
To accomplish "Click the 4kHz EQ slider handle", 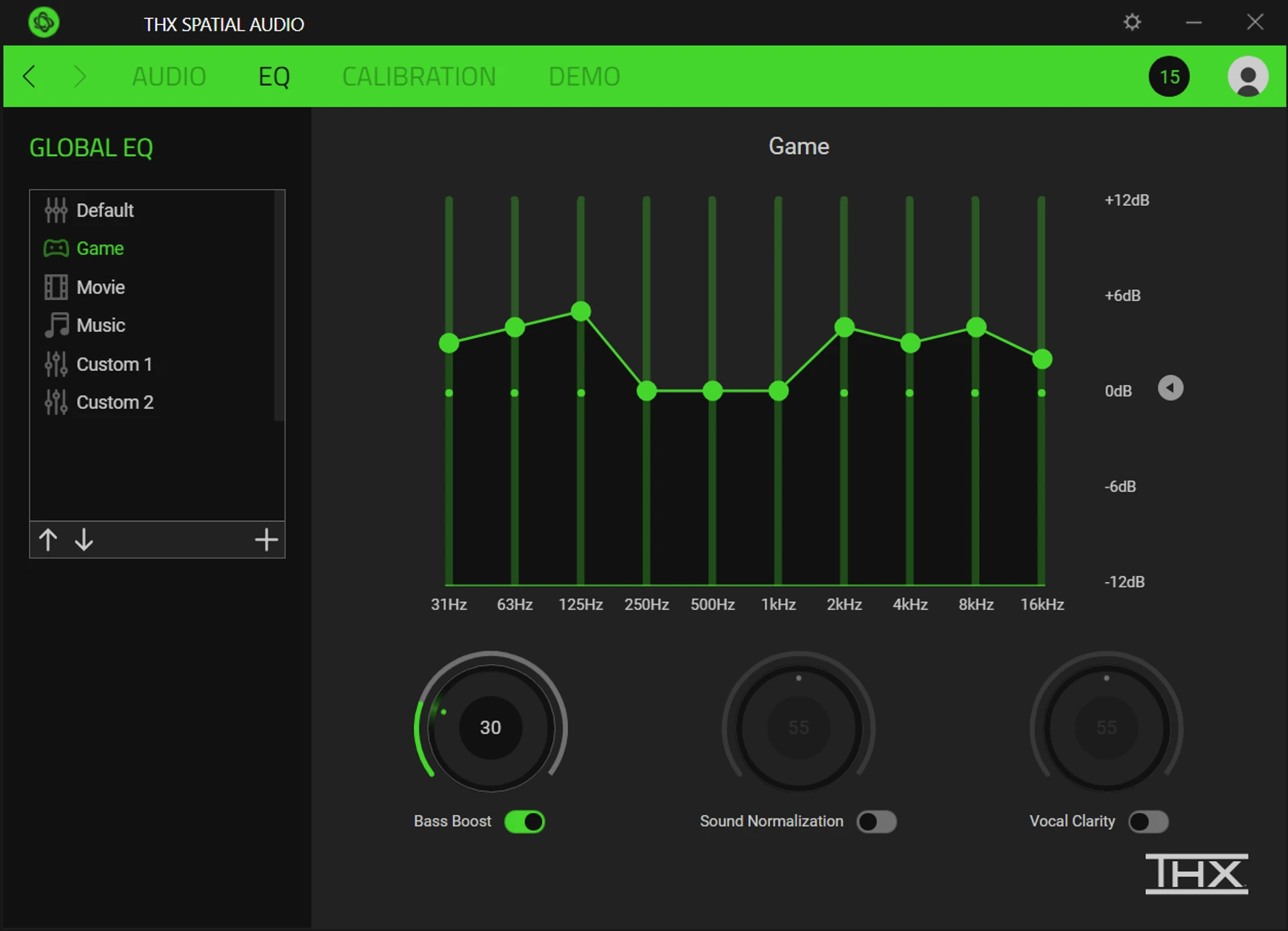I will [910, 343].
